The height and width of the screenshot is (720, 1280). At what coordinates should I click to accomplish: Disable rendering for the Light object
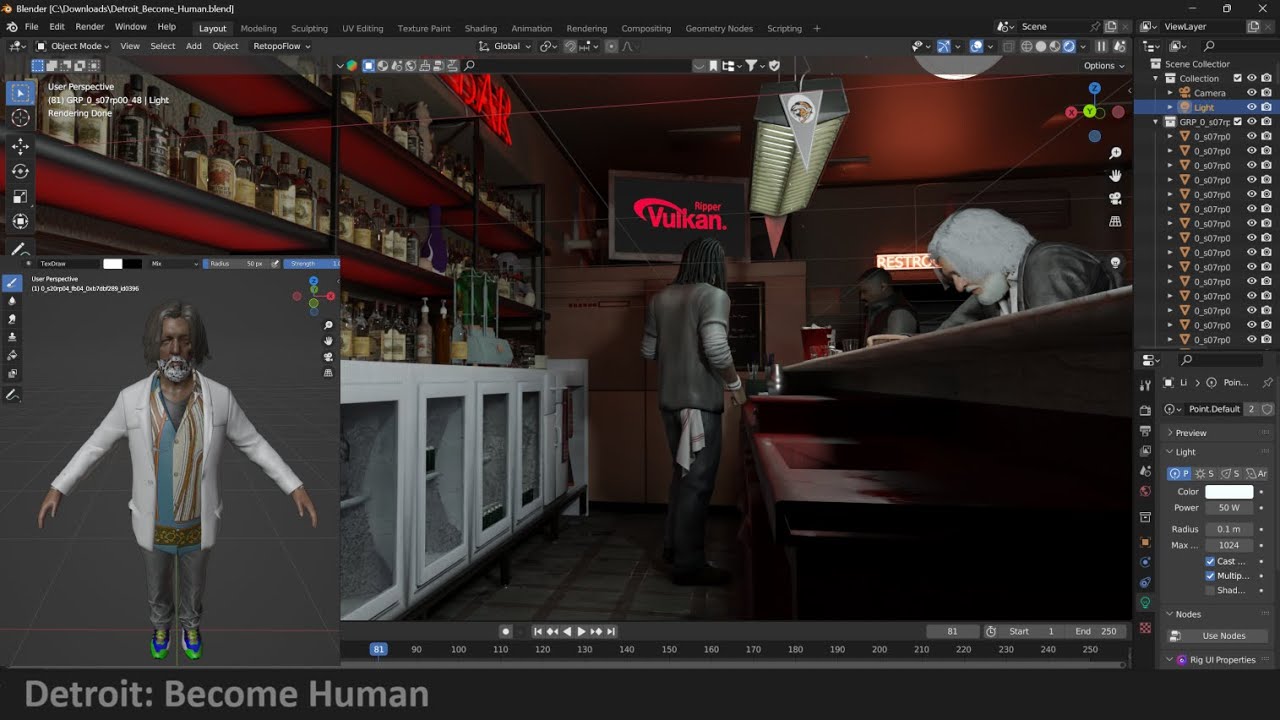pos(1266,107)
